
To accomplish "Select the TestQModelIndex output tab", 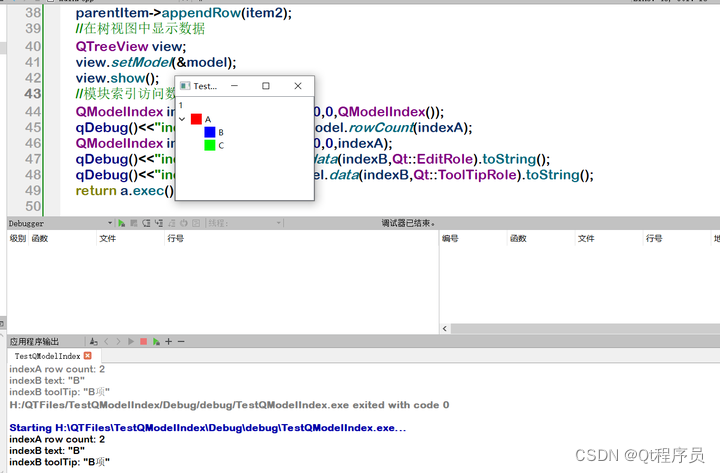I will (47, 356).
